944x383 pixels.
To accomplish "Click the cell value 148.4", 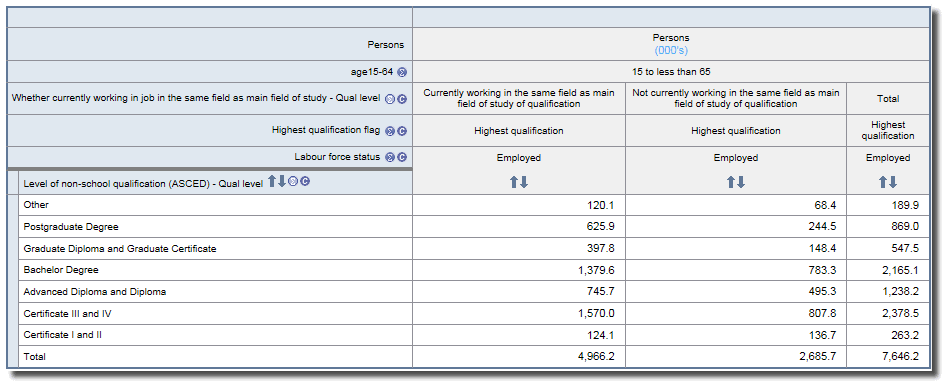I will click(x=822, y=248).
